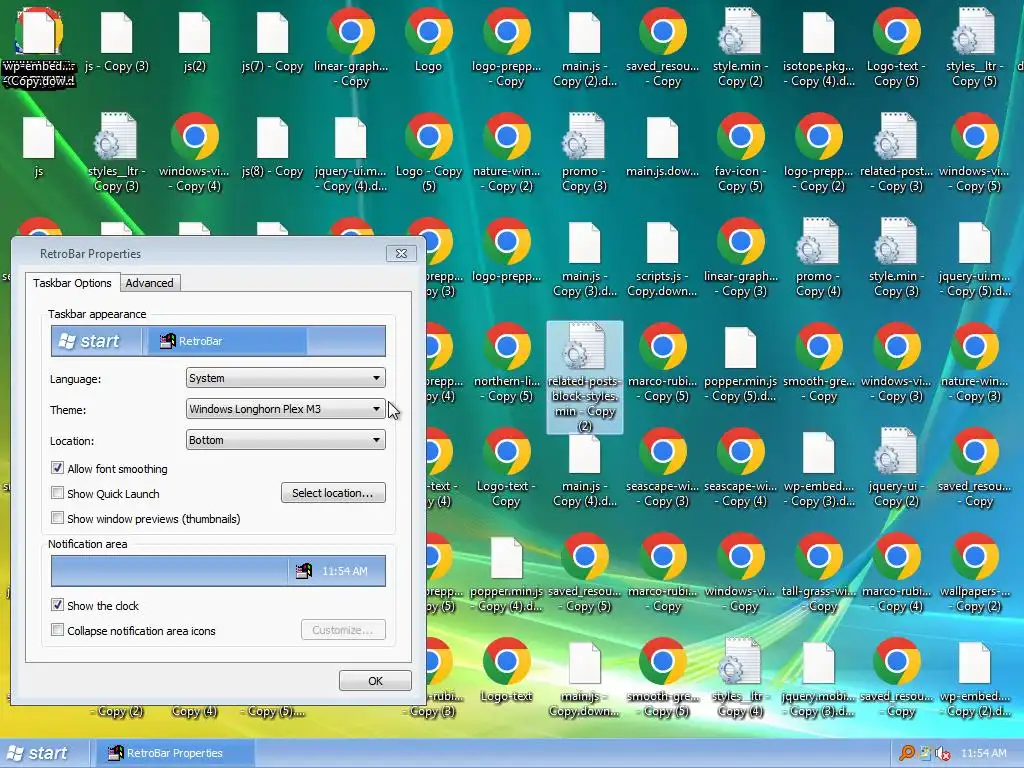Select 'styles__ltr - Copy (5)' desktop icon
The image size is (1024, 768).
pyautogui.click(x=974, y=31)
